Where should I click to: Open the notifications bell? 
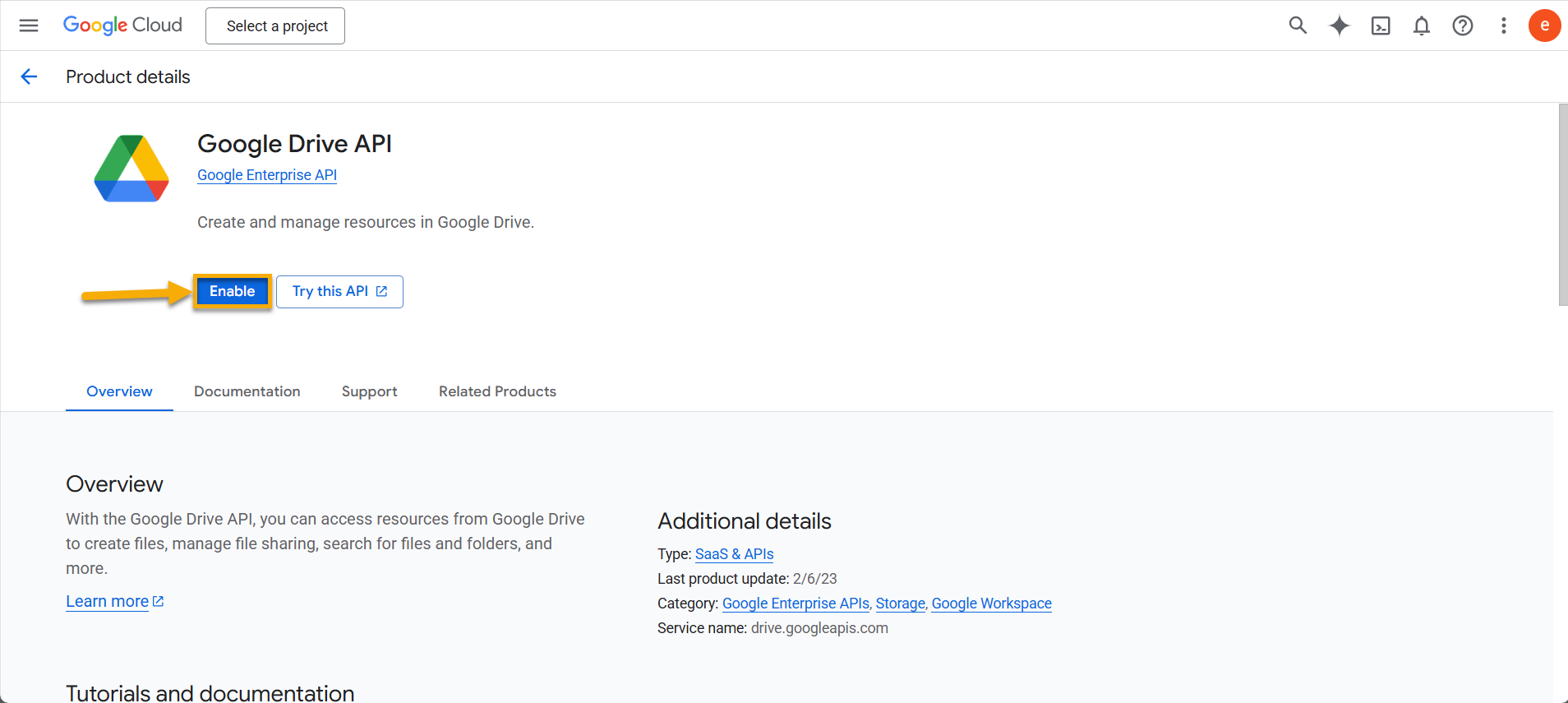pos(1422,26)
